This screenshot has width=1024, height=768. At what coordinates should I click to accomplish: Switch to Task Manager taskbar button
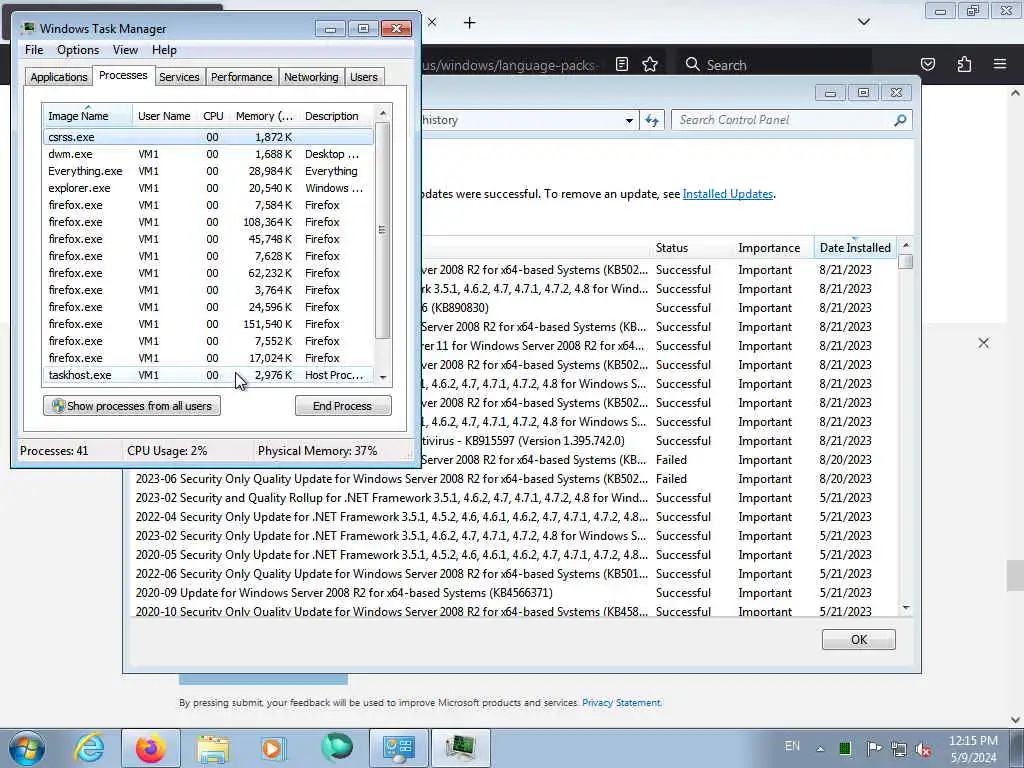(460, 748)
